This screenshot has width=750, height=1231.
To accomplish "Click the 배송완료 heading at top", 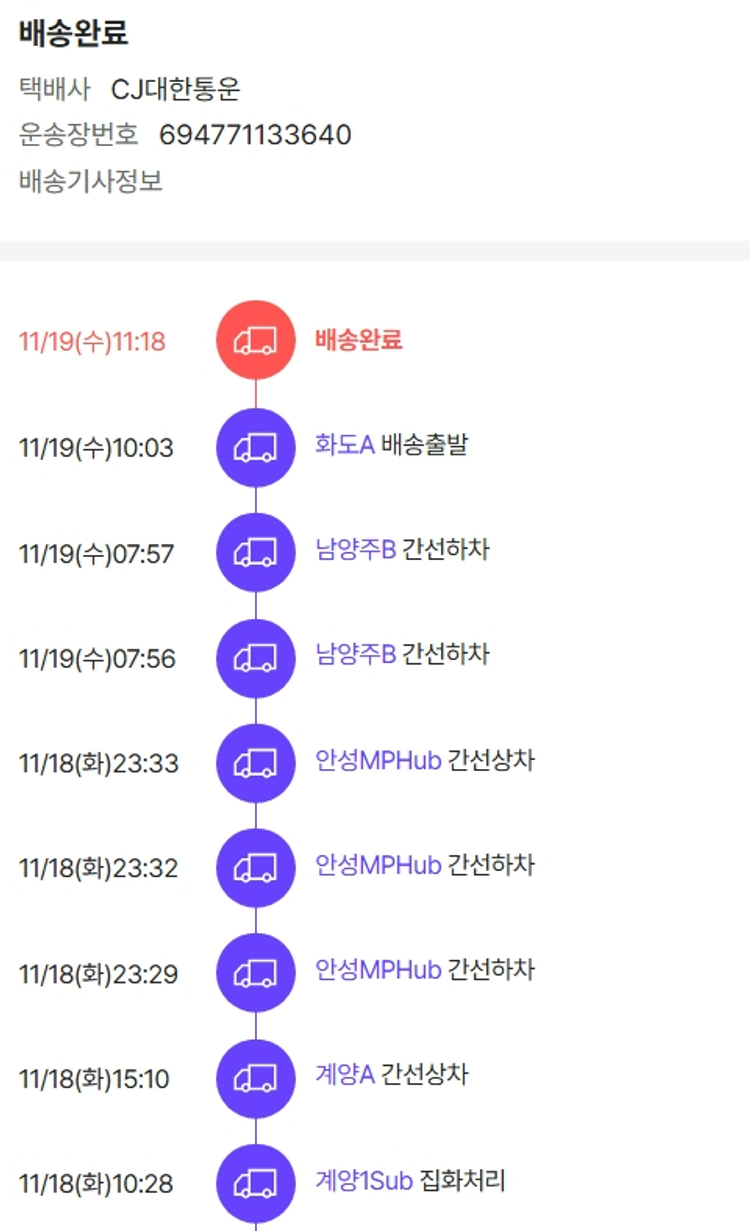I will [x=73, y=34].
